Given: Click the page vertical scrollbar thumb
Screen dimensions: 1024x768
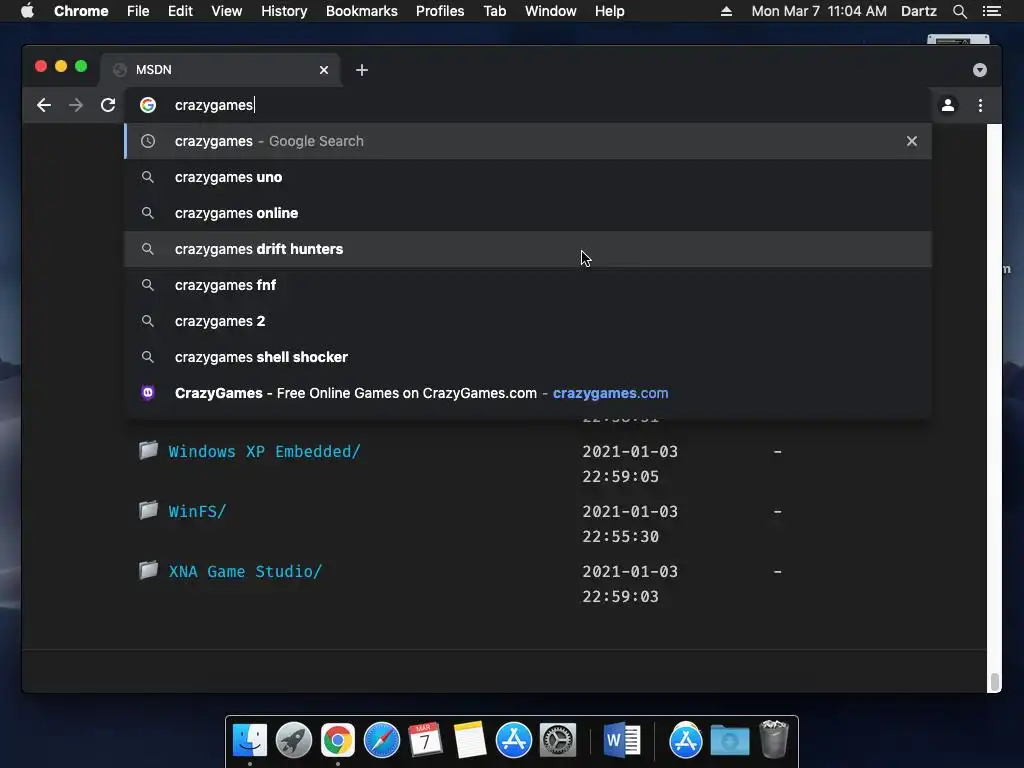Looking at the screenshot, I should click(x=995, y=682).
